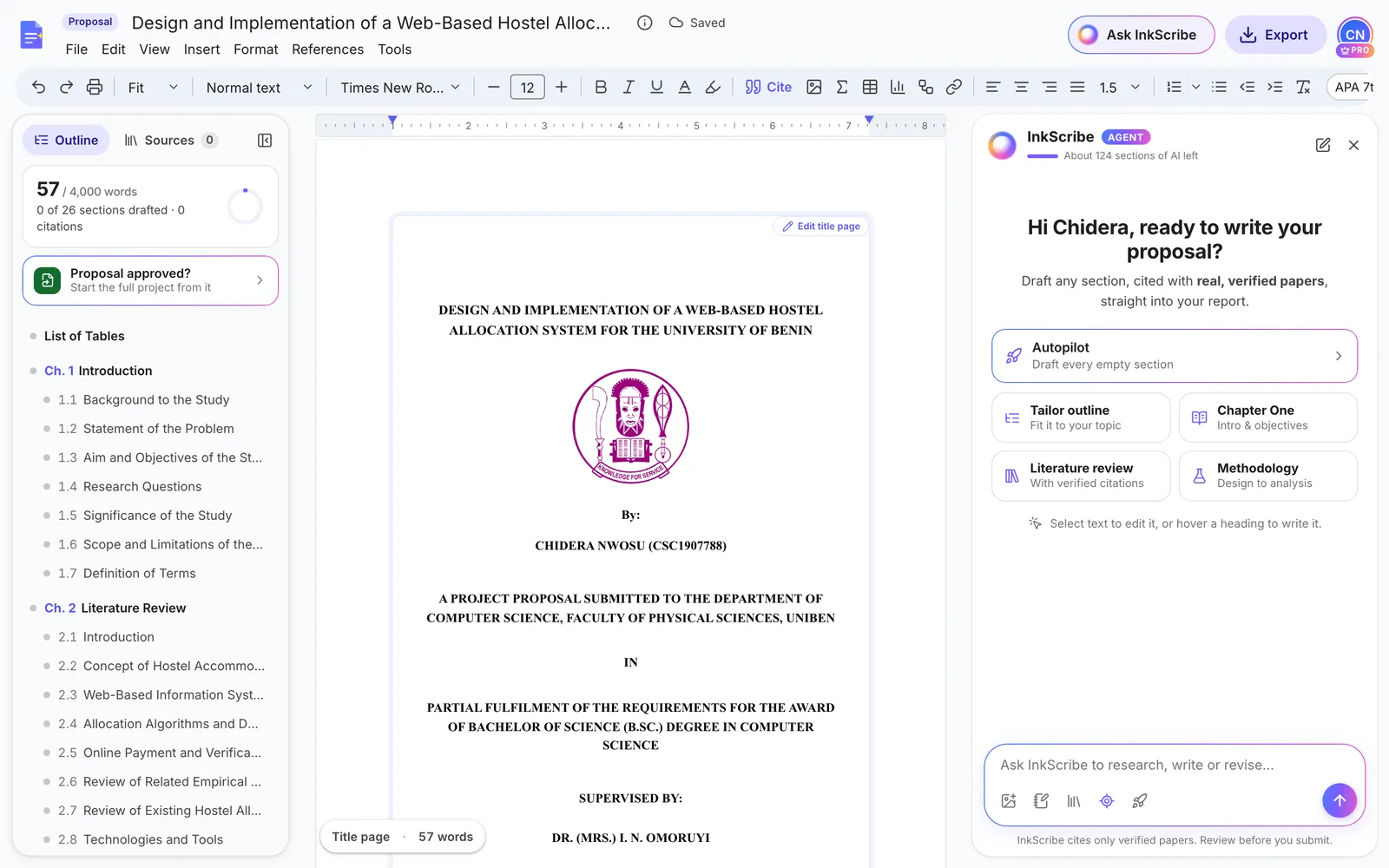This screenshot has width=1389, height=868.
Task: Align text left
Action: (993, 87)
